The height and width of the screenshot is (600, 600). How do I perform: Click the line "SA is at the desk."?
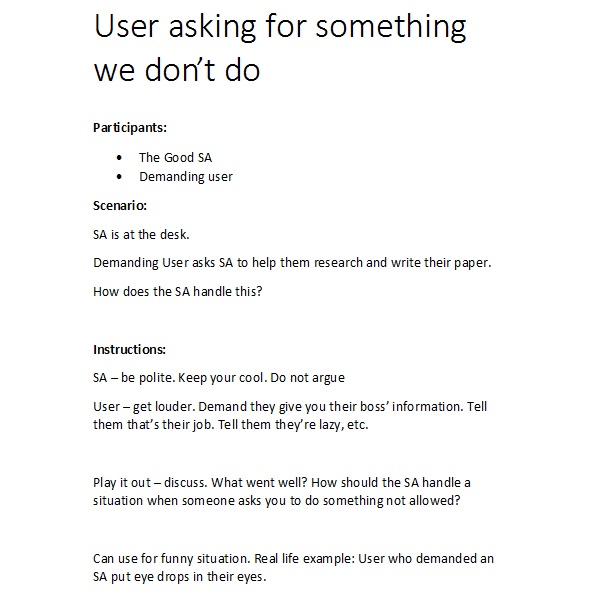point(141,235)
